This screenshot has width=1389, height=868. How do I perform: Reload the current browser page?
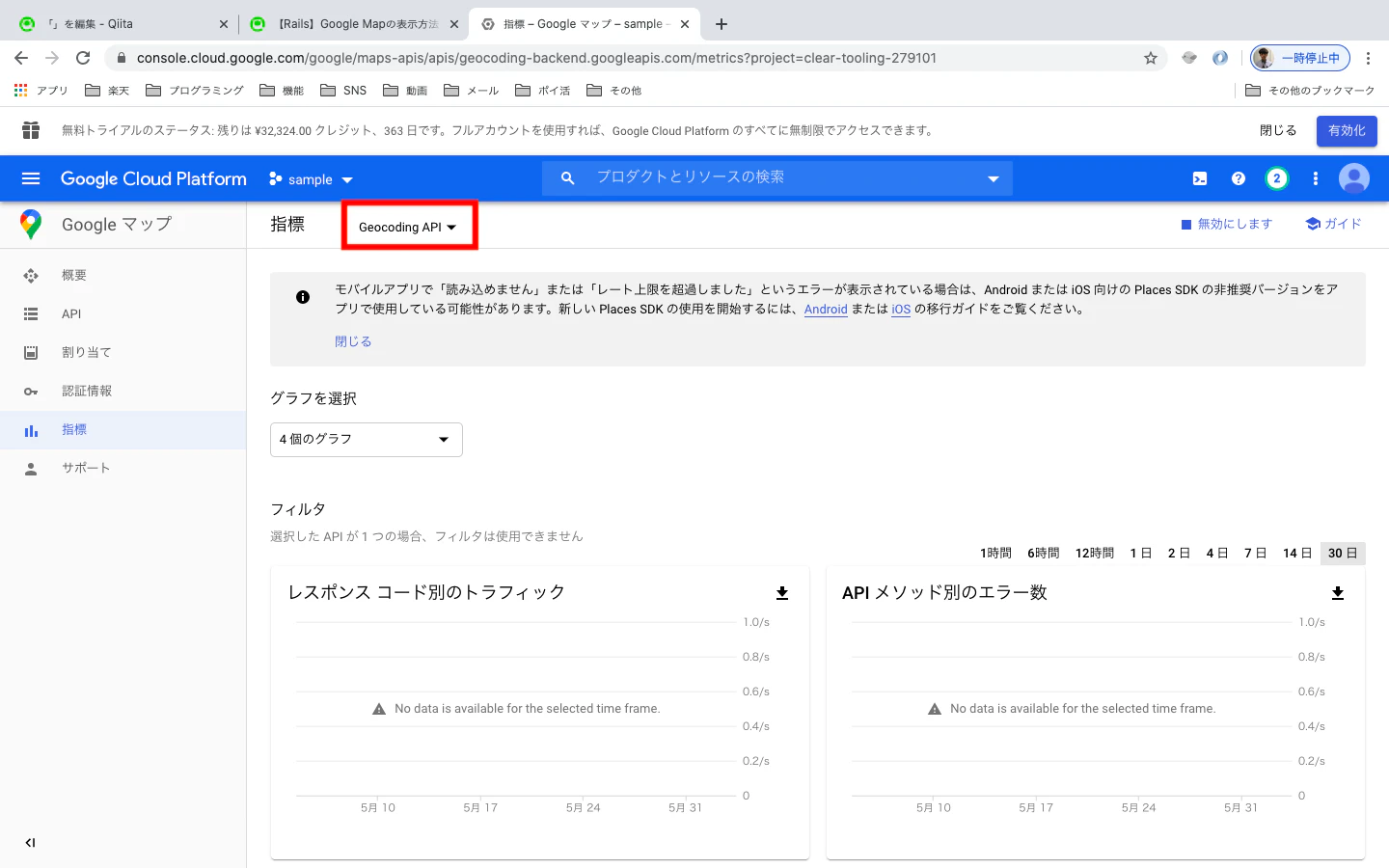pos(83,58)
